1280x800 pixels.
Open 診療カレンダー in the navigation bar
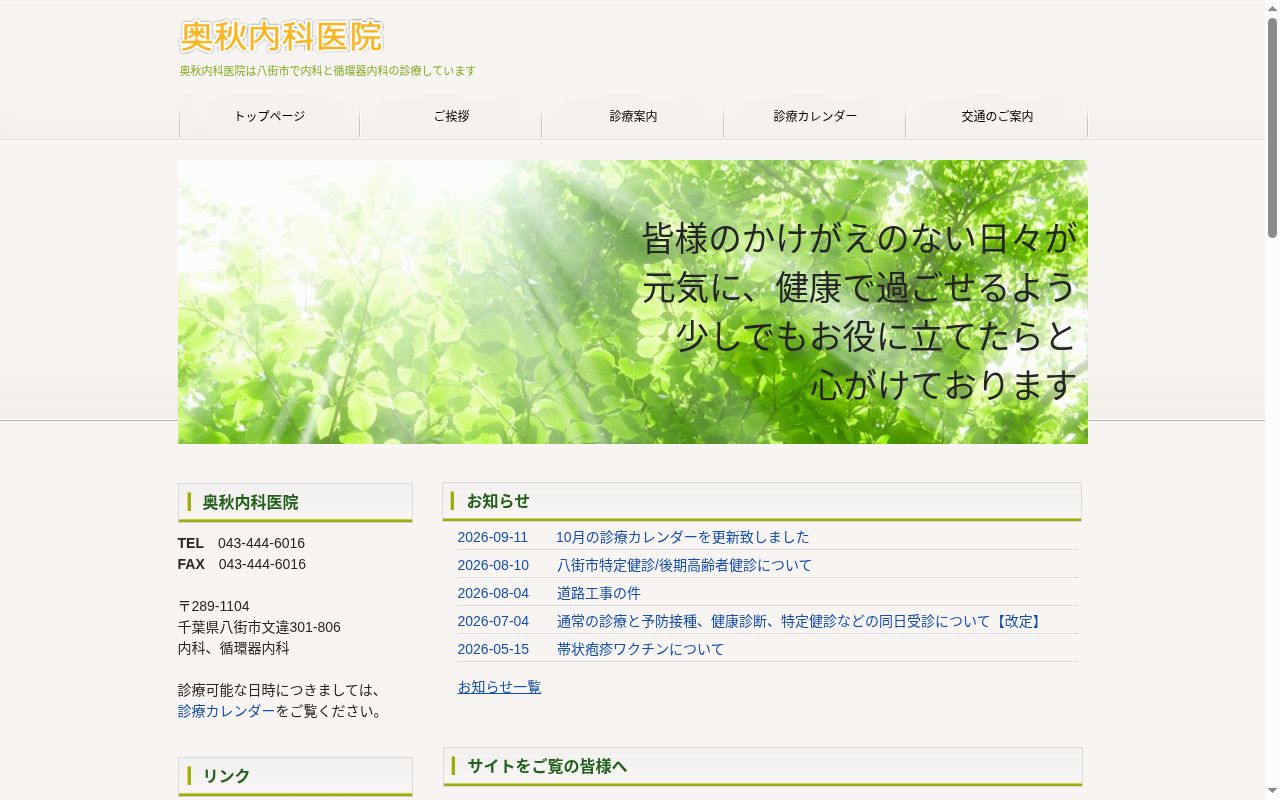pos(815,116)
